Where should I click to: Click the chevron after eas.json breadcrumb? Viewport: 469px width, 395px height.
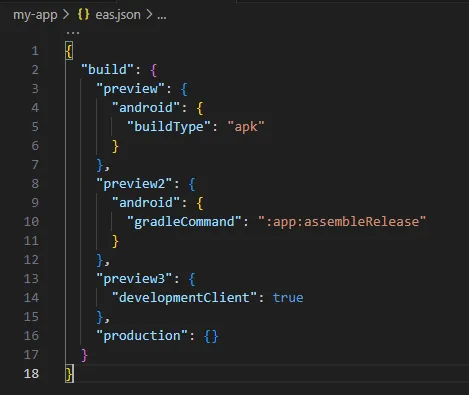[149, 15]
